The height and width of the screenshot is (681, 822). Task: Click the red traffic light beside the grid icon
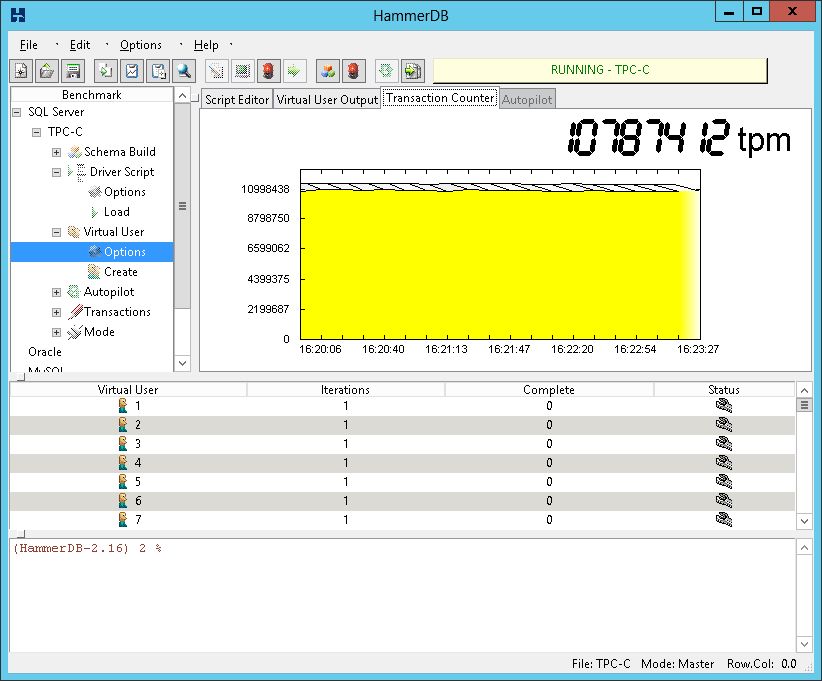click(268, 71)
